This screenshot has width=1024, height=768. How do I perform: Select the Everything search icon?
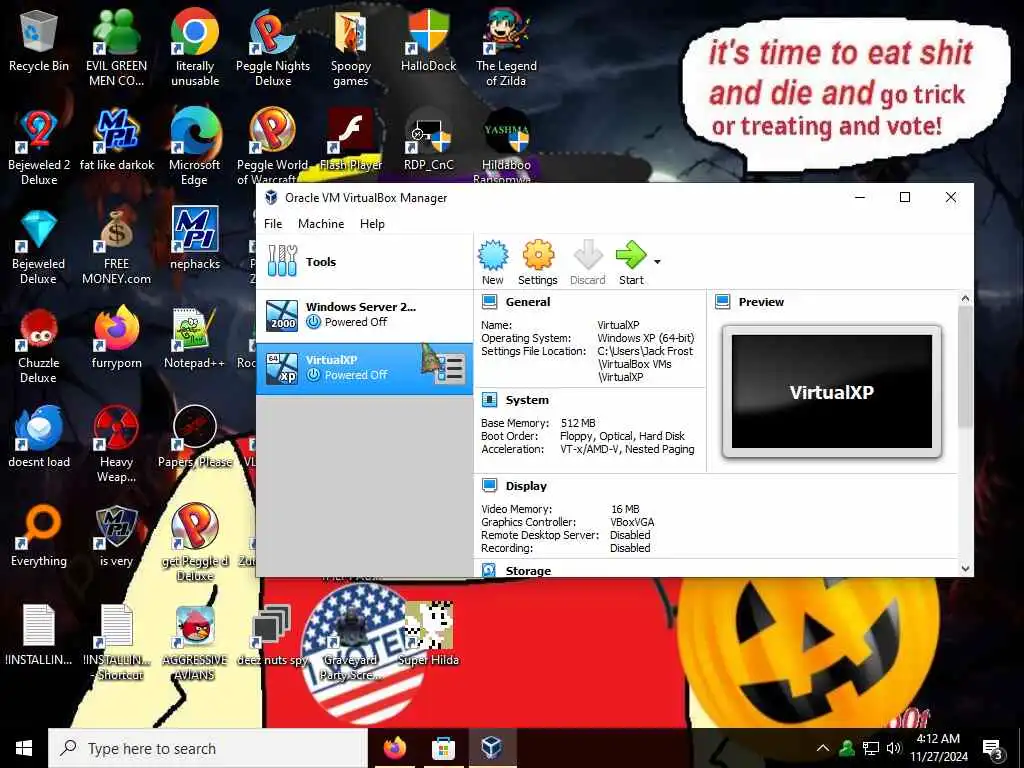[x=39, y=536]
